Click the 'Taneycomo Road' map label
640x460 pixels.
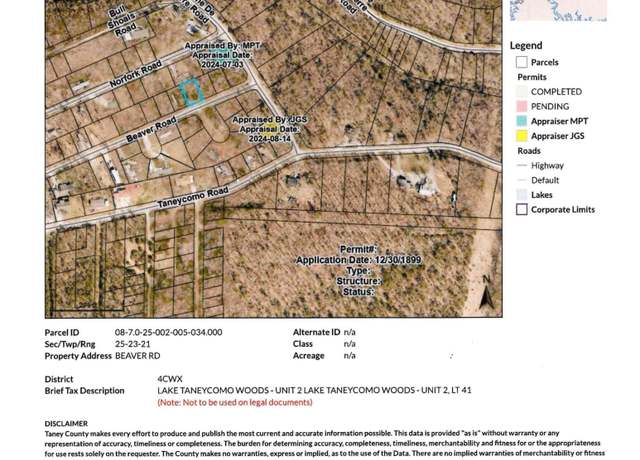[193, 197]
